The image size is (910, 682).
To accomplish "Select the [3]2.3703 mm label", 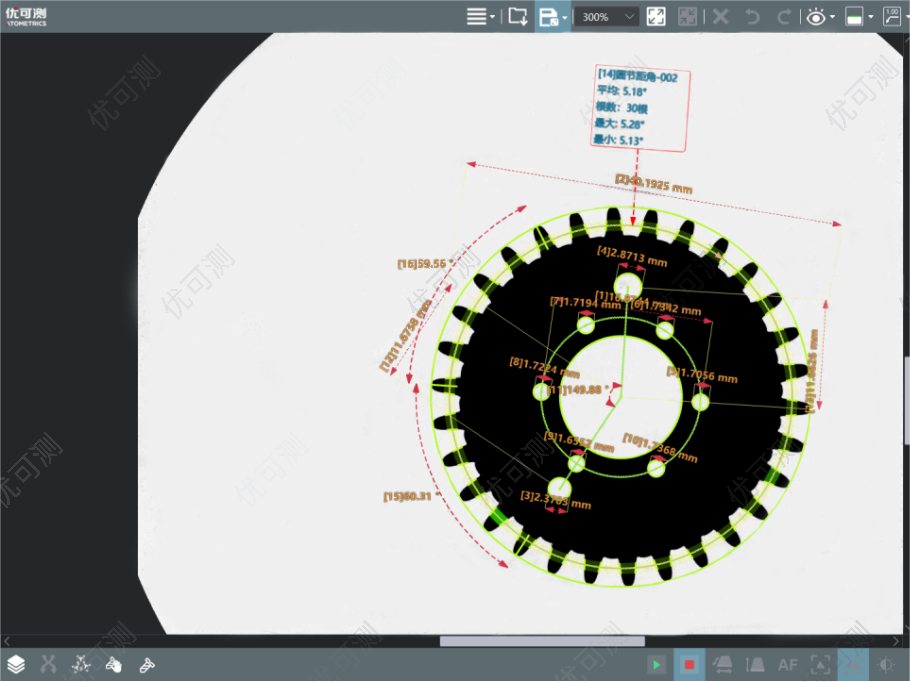I will point(555,500).
